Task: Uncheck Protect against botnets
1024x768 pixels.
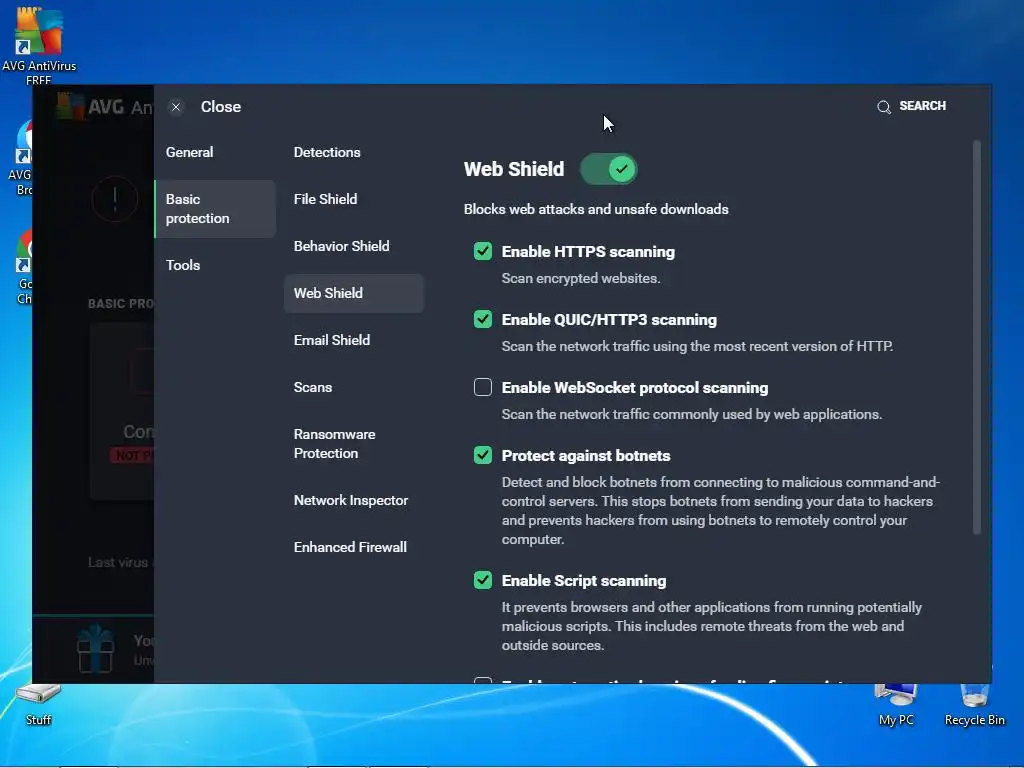Action: click(483, 455)
